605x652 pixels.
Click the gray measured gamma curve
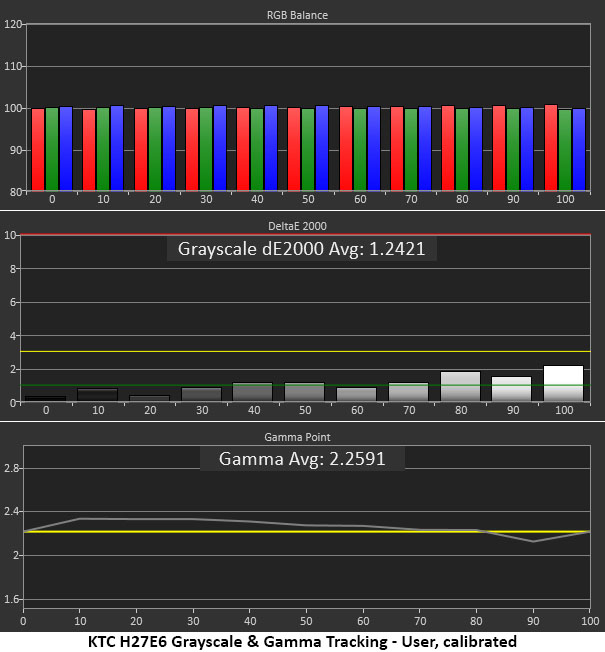click(x=307, y=526)
